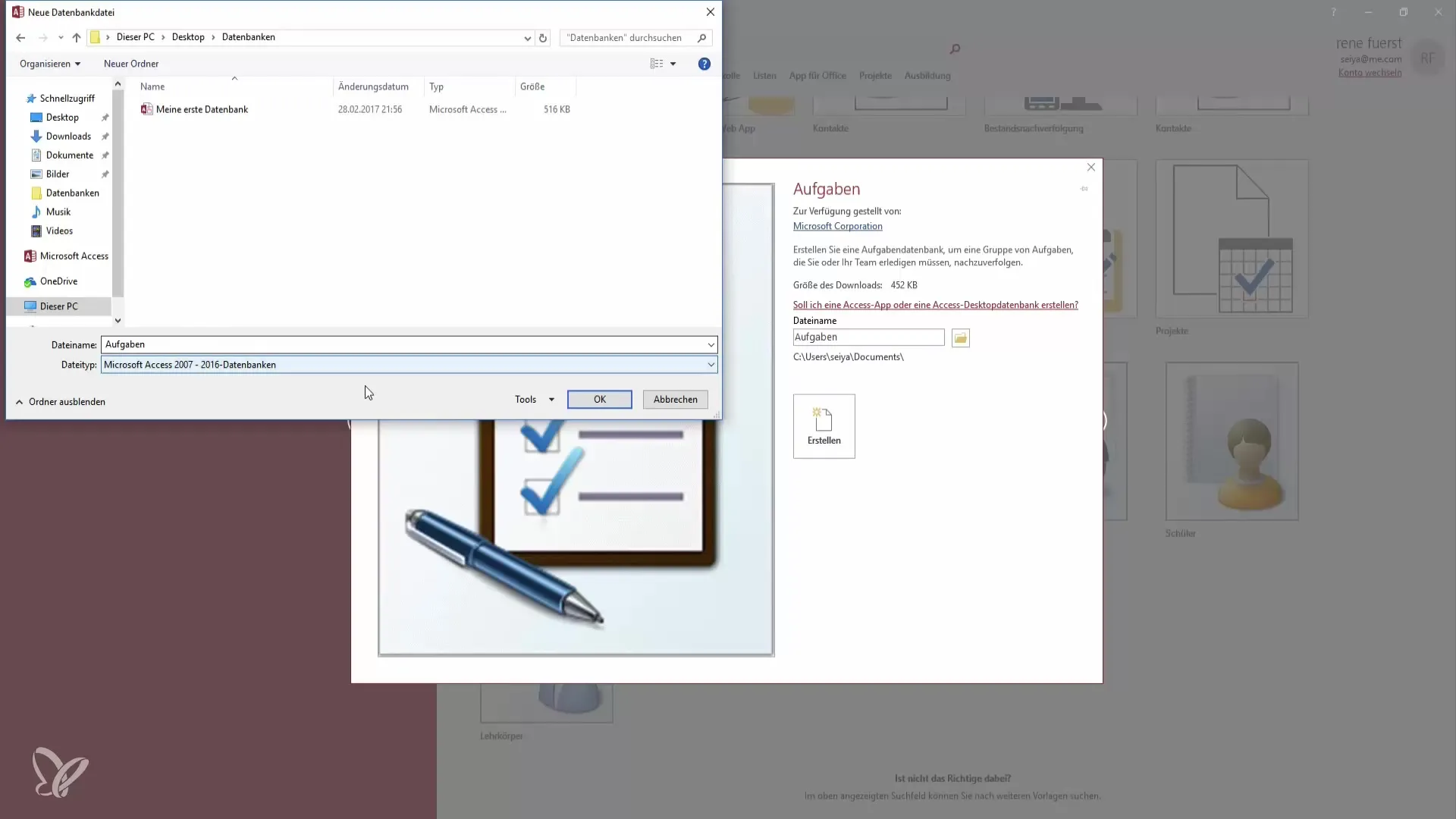Select the Listen suggested search in Access
Image resolution: width=1456 pixels, height=819 pixels.
[764, 76]
